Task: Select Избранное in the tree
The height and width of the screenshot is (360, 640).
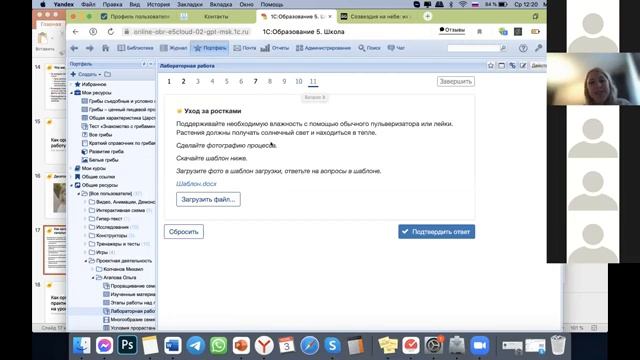Action: tap(93, 84)
